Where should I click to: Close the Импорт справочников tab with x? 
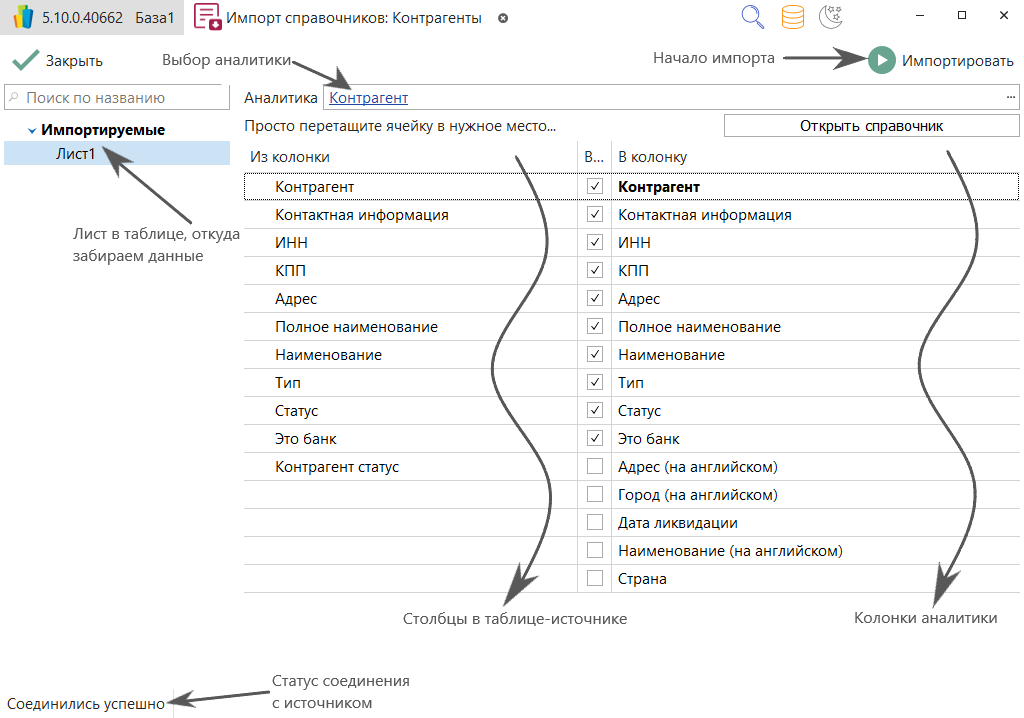pos(503,18)
